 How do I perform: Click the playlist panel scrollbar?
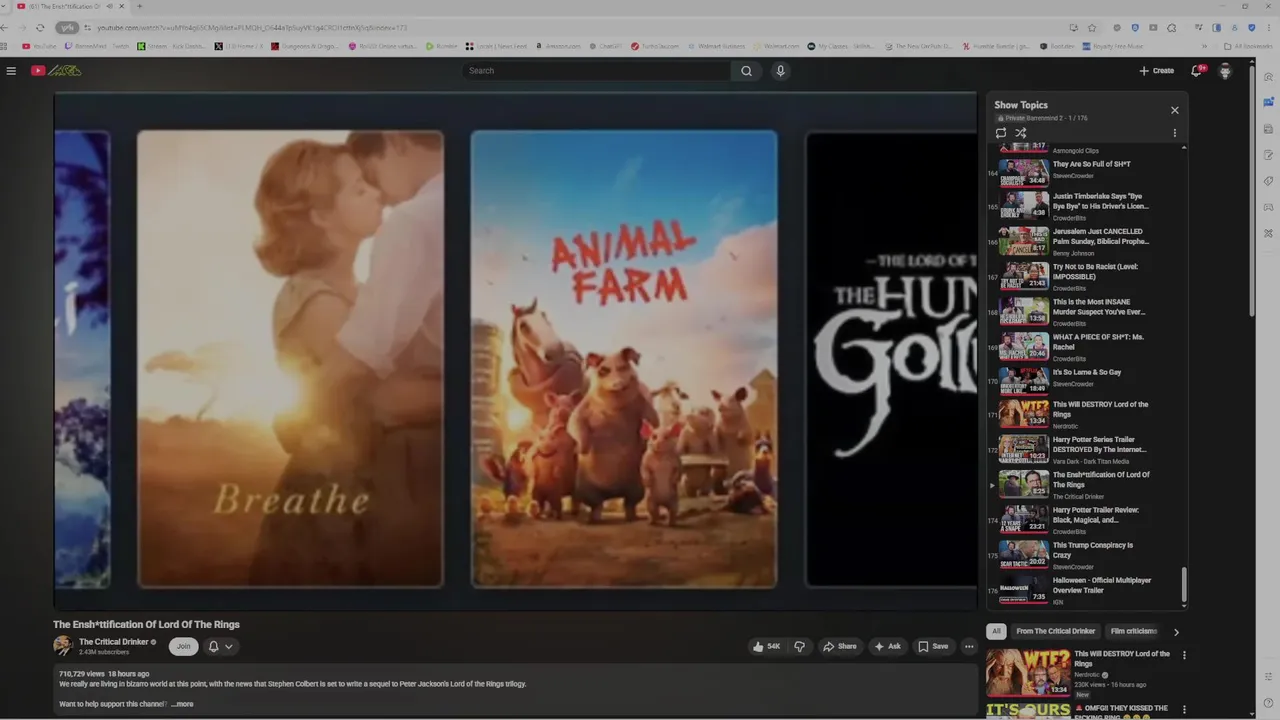click(x=1184, y=585)
